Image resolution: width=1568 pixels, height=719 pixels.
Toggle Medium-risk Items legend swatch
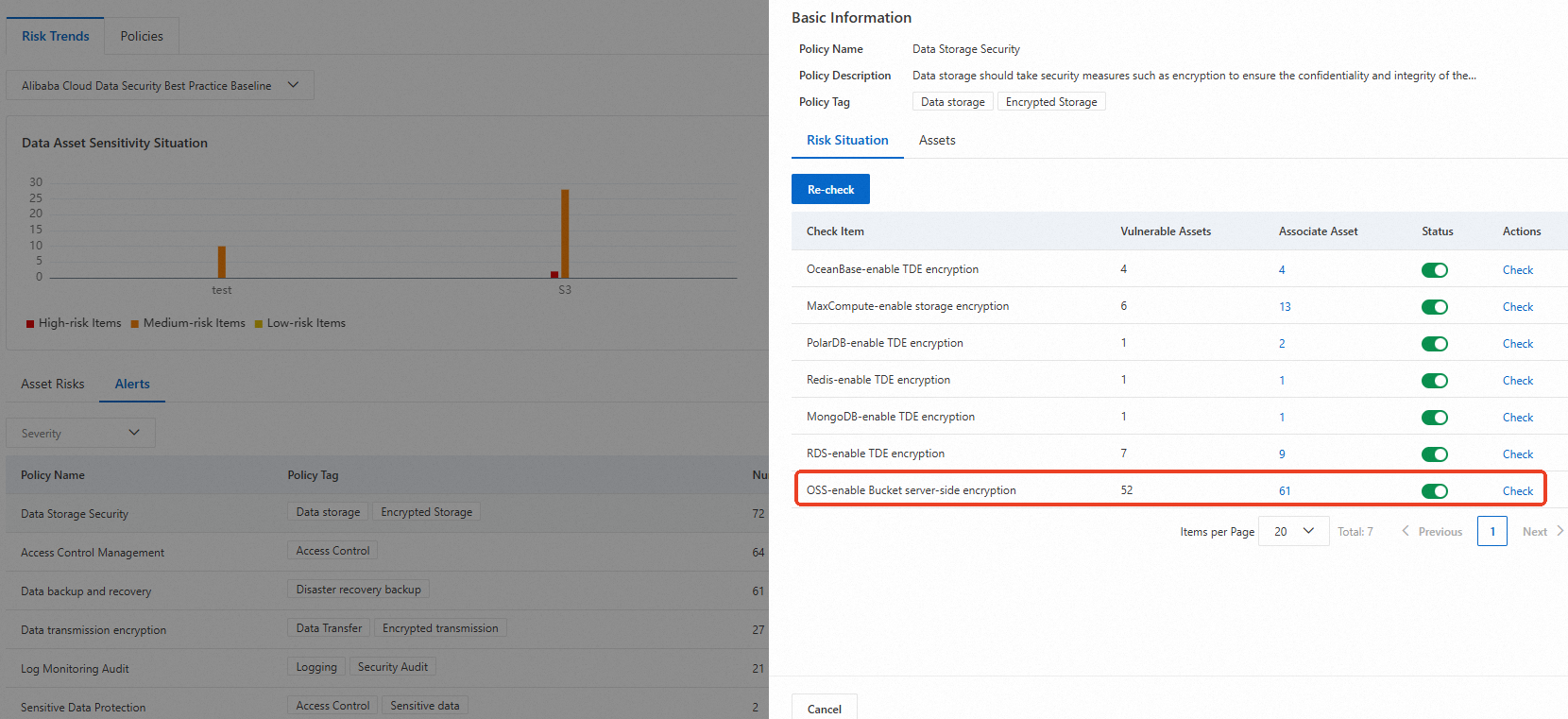pyautogui.click(x=135, y=324)
